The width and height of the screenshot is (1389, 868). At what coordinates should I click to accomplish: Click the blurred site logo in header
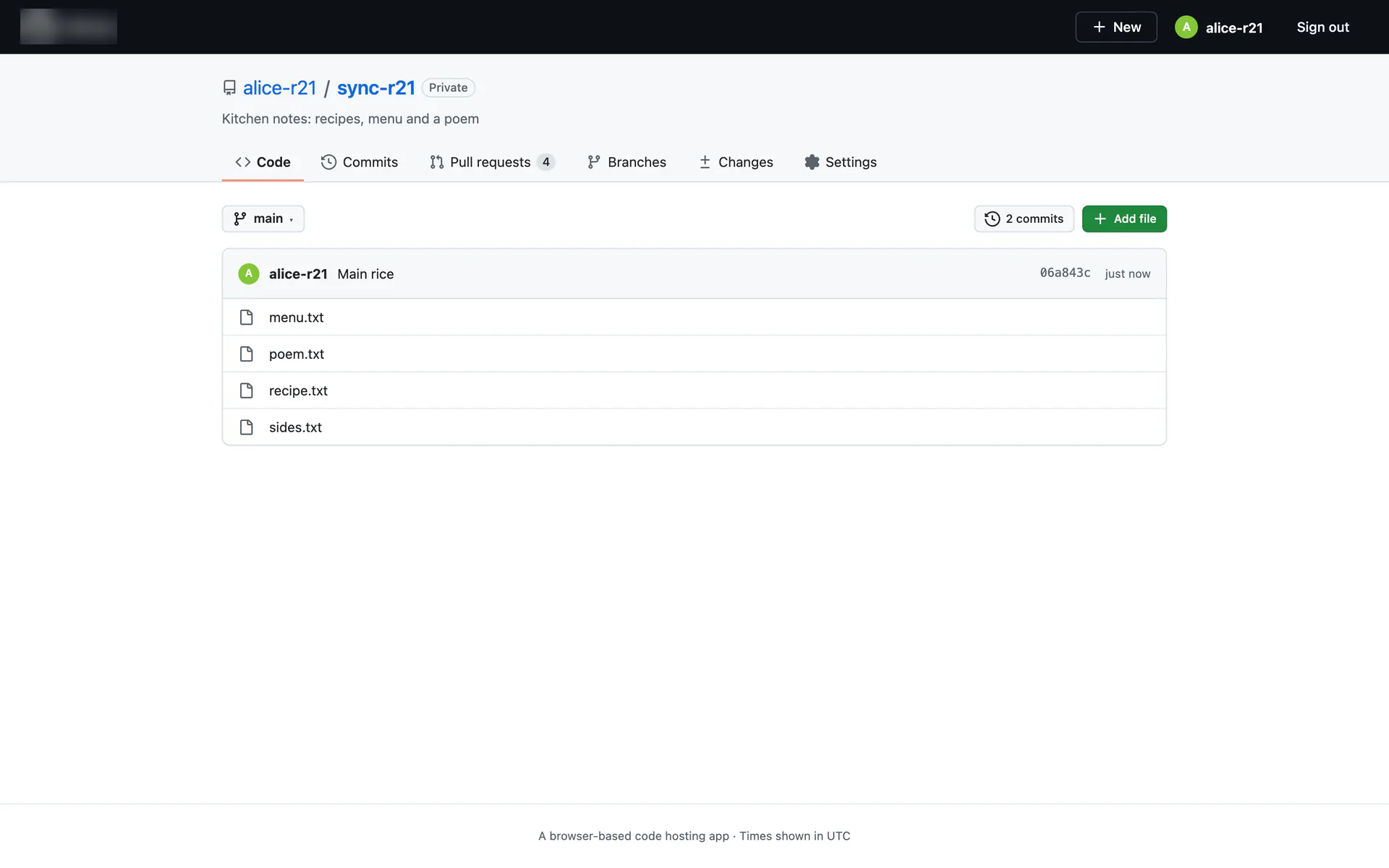69,27
